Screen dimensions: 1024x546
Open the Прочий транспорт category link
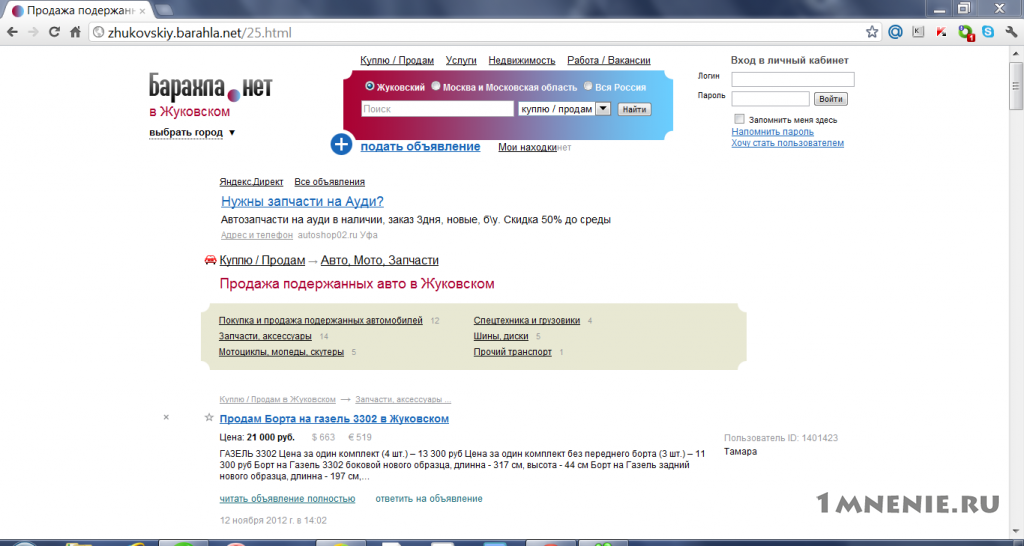coord(513,351)
